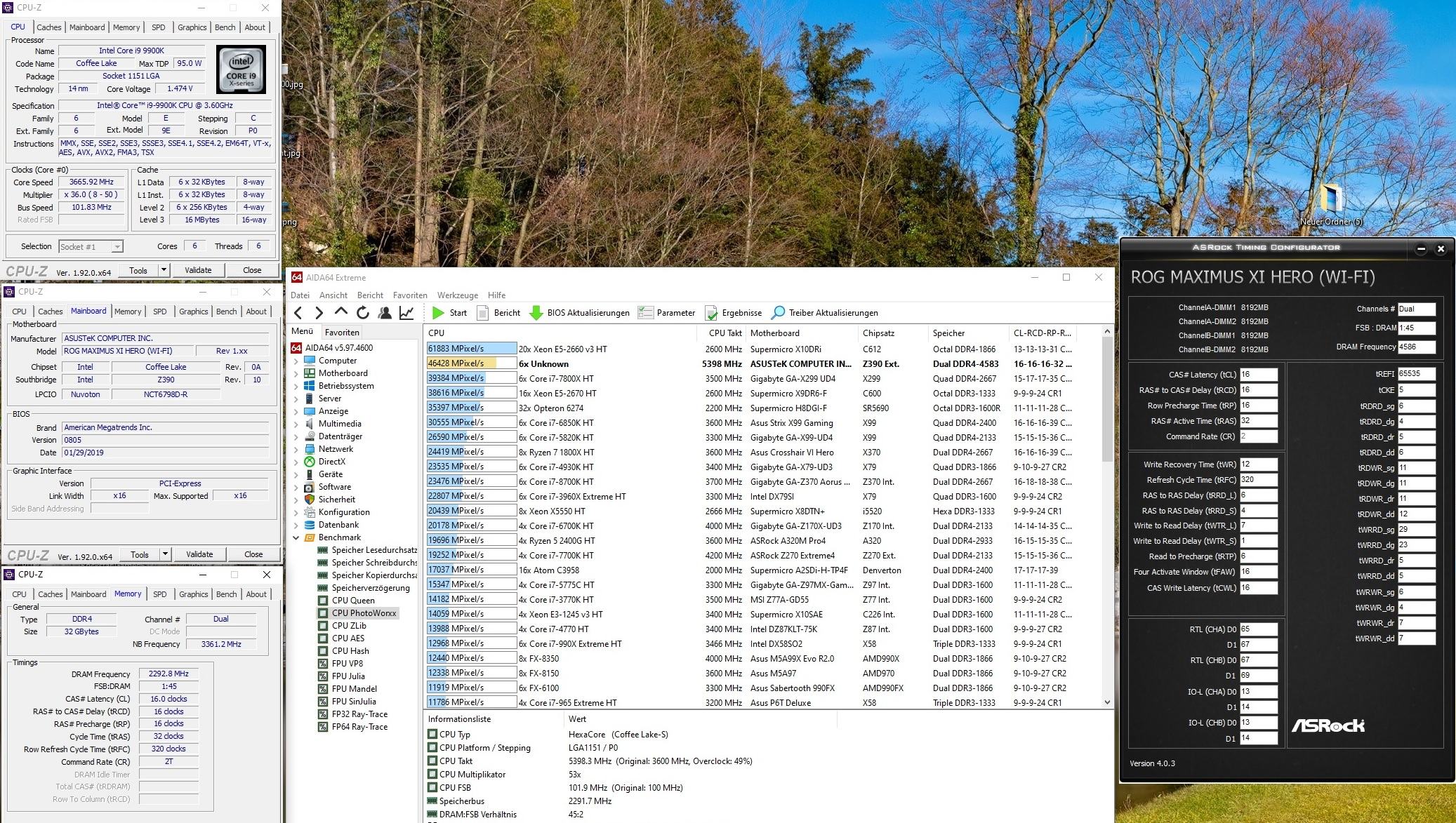Screen dimensions: 1456x823
Task: Open Ergebnisse results toolbar item
Action: pyautogui.click(x=733, y=313)
